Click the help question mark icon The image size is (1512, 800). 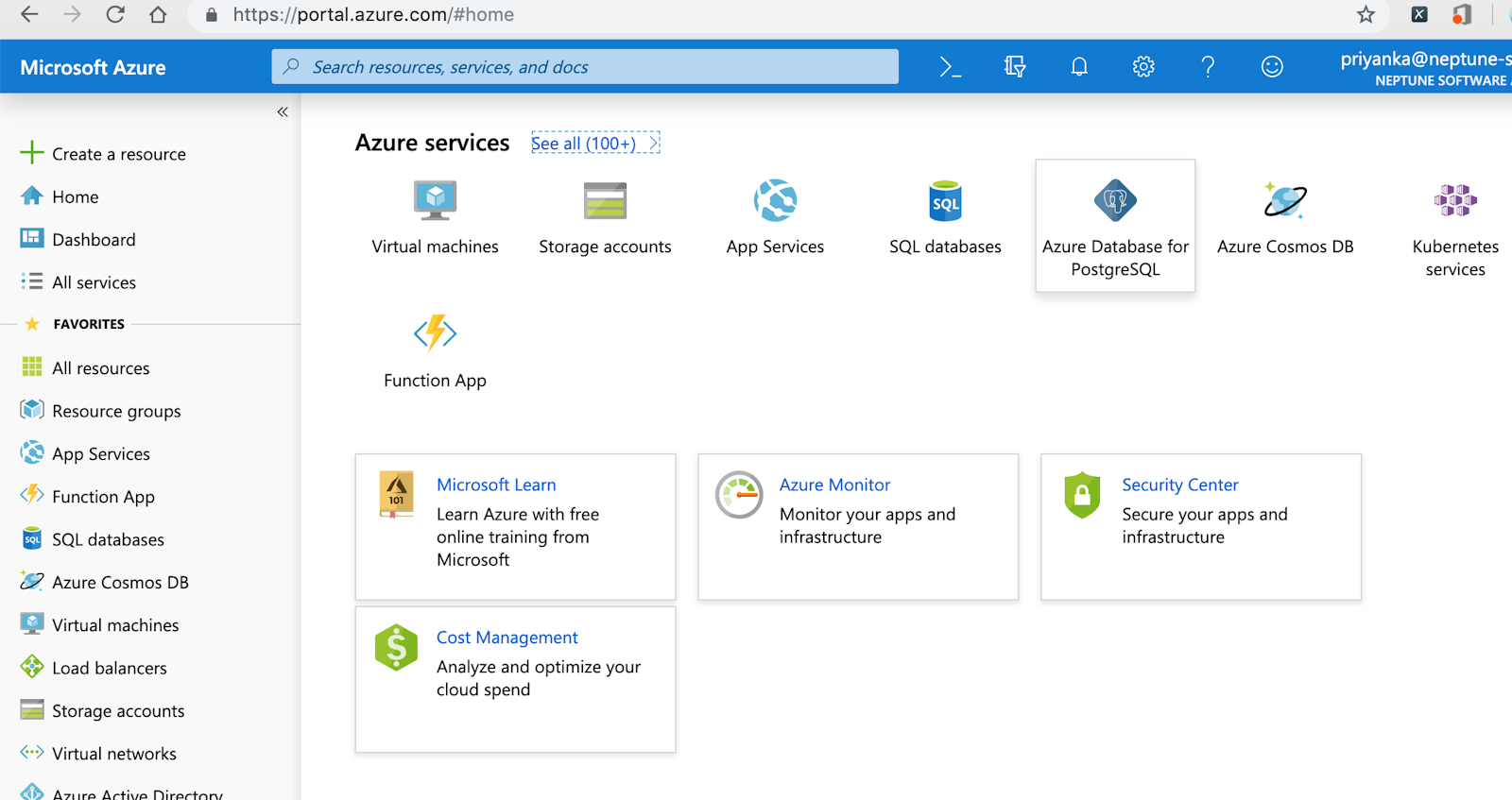(1208, 67)
